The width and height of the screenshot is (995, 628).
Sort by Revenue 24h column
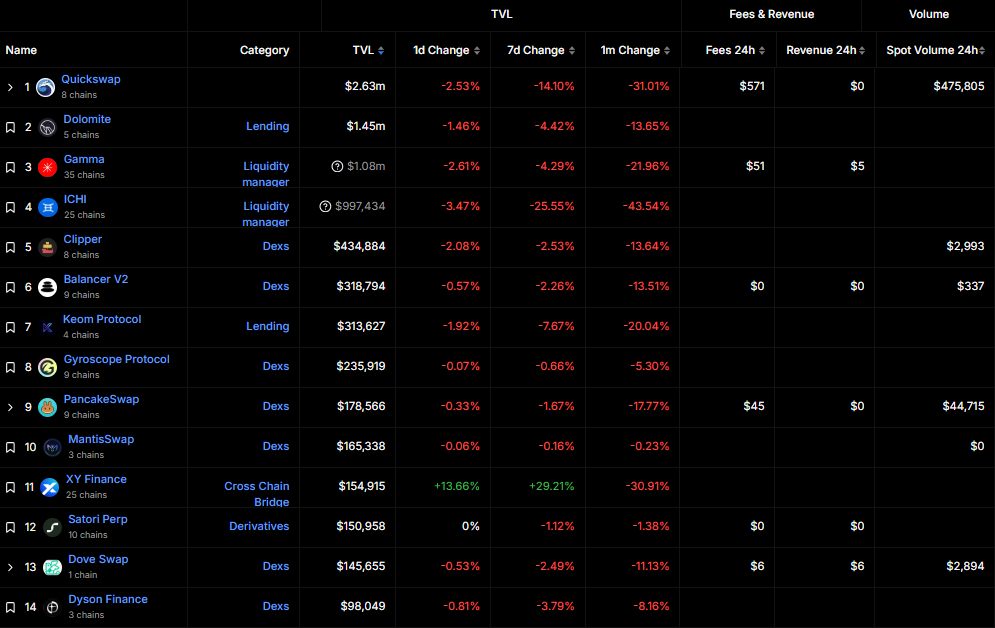point(826,50)
